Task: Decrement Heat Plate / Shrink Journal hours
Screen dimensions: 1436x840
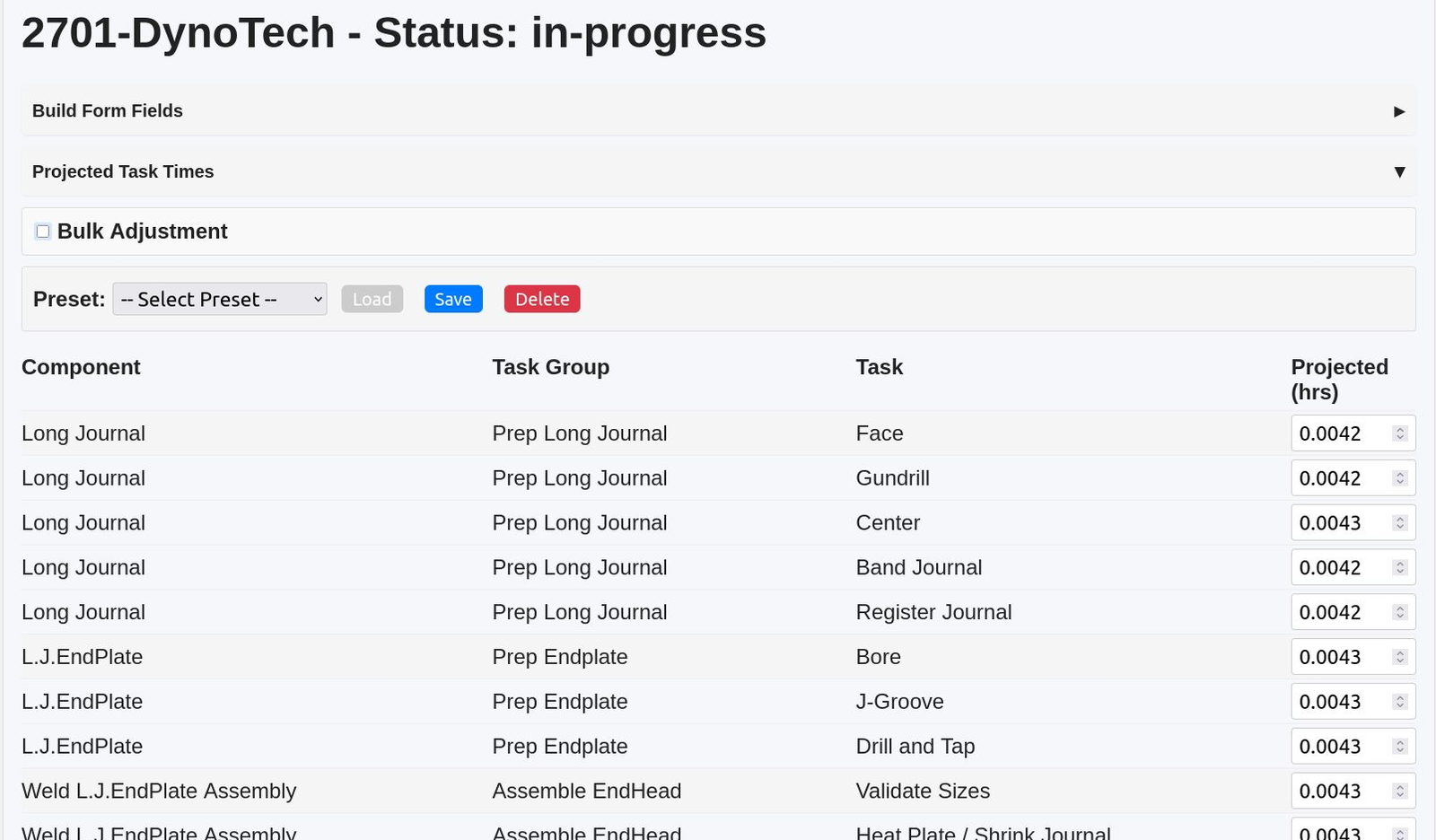Action: [x=1400, y=836]
